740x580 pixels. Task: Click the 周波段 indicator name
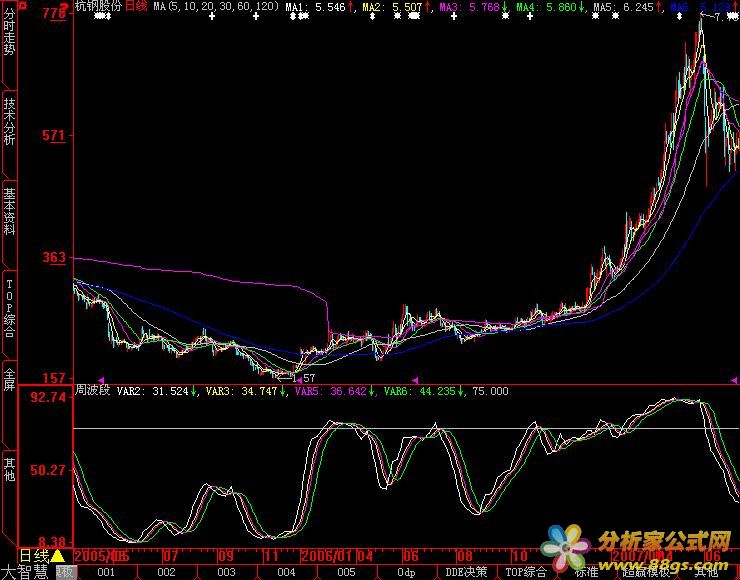pos(92,391)
